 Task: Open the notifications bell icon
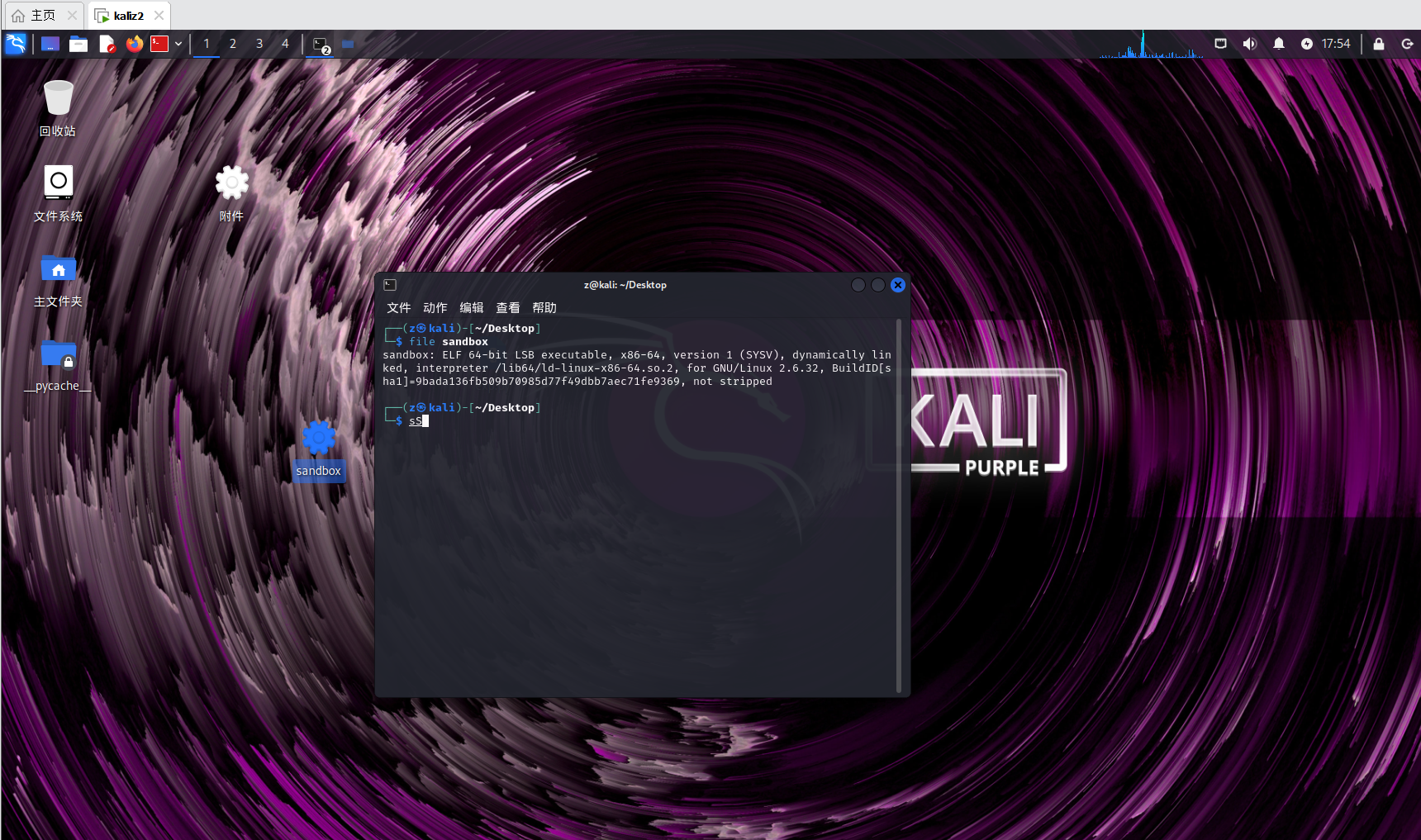pyautogui.click(x=1279, y=44)
